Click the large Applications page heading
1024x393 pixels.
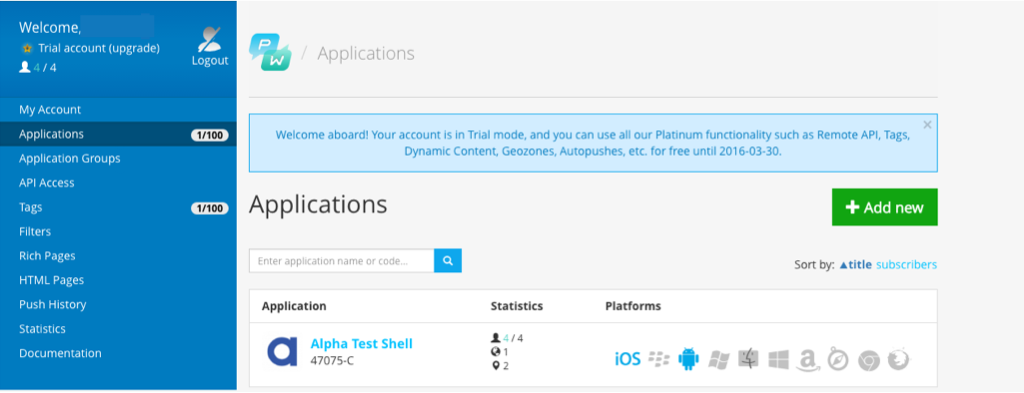(x=318, y=204)
